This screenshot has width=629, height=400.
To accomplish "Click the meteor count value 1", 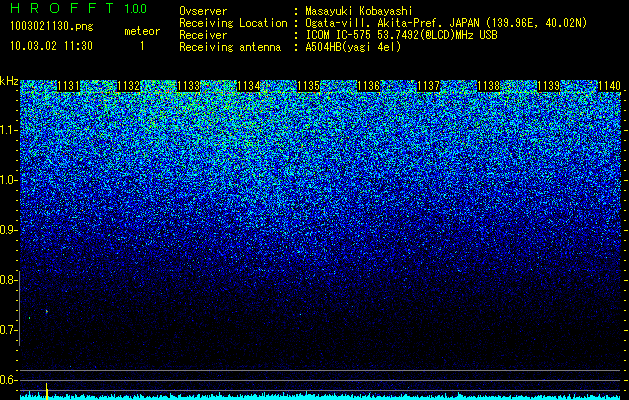I will pyautogui.click(x=142, y=46).
